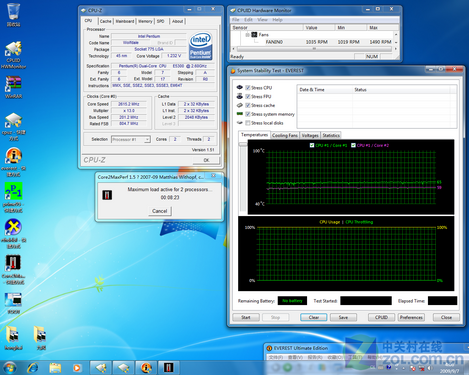
Task: Cancel the Core2MaxPerf load test
Action: click(x=160, y=211)
